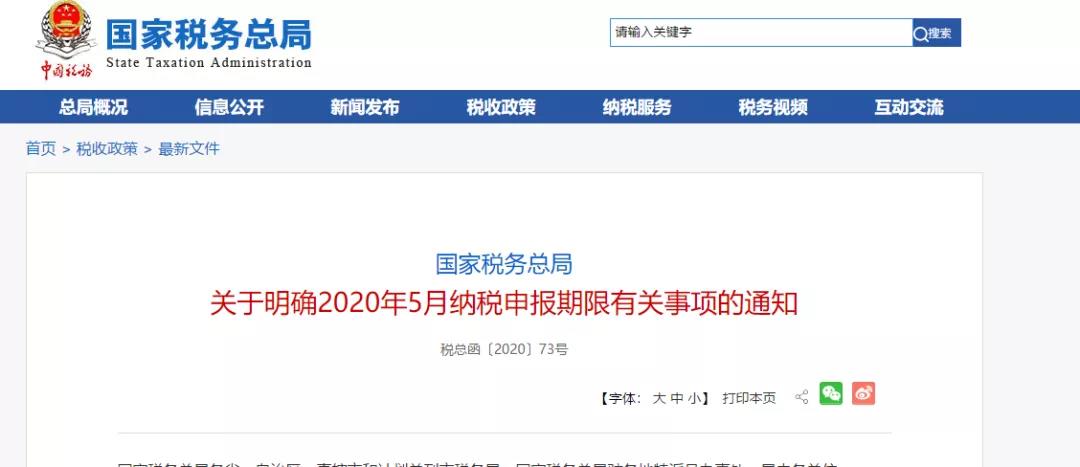The image size is (1080, 467).
Task: Open the 总局概况 menu
Action: coord(93,107)
